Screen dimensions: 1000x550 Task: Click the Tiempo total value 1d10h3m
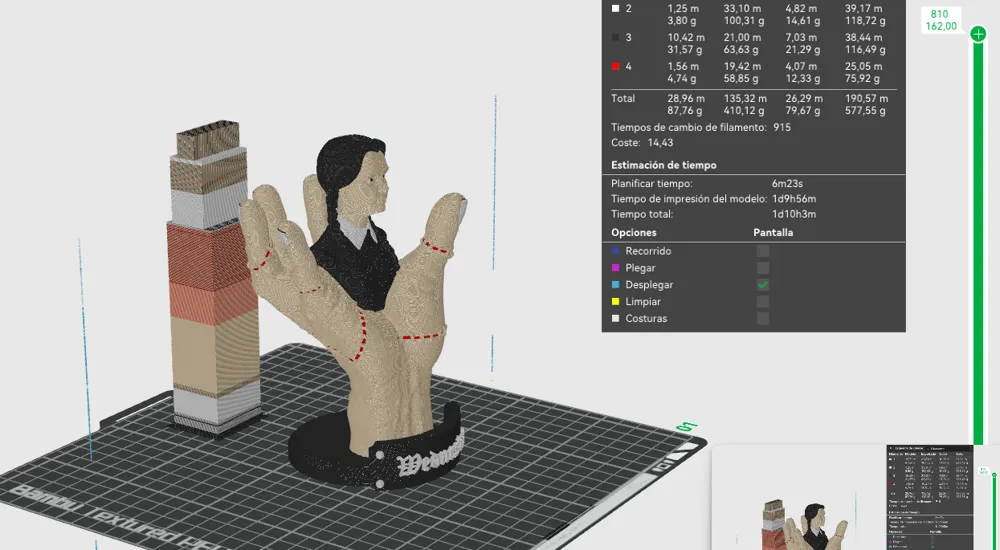[793, 214]
